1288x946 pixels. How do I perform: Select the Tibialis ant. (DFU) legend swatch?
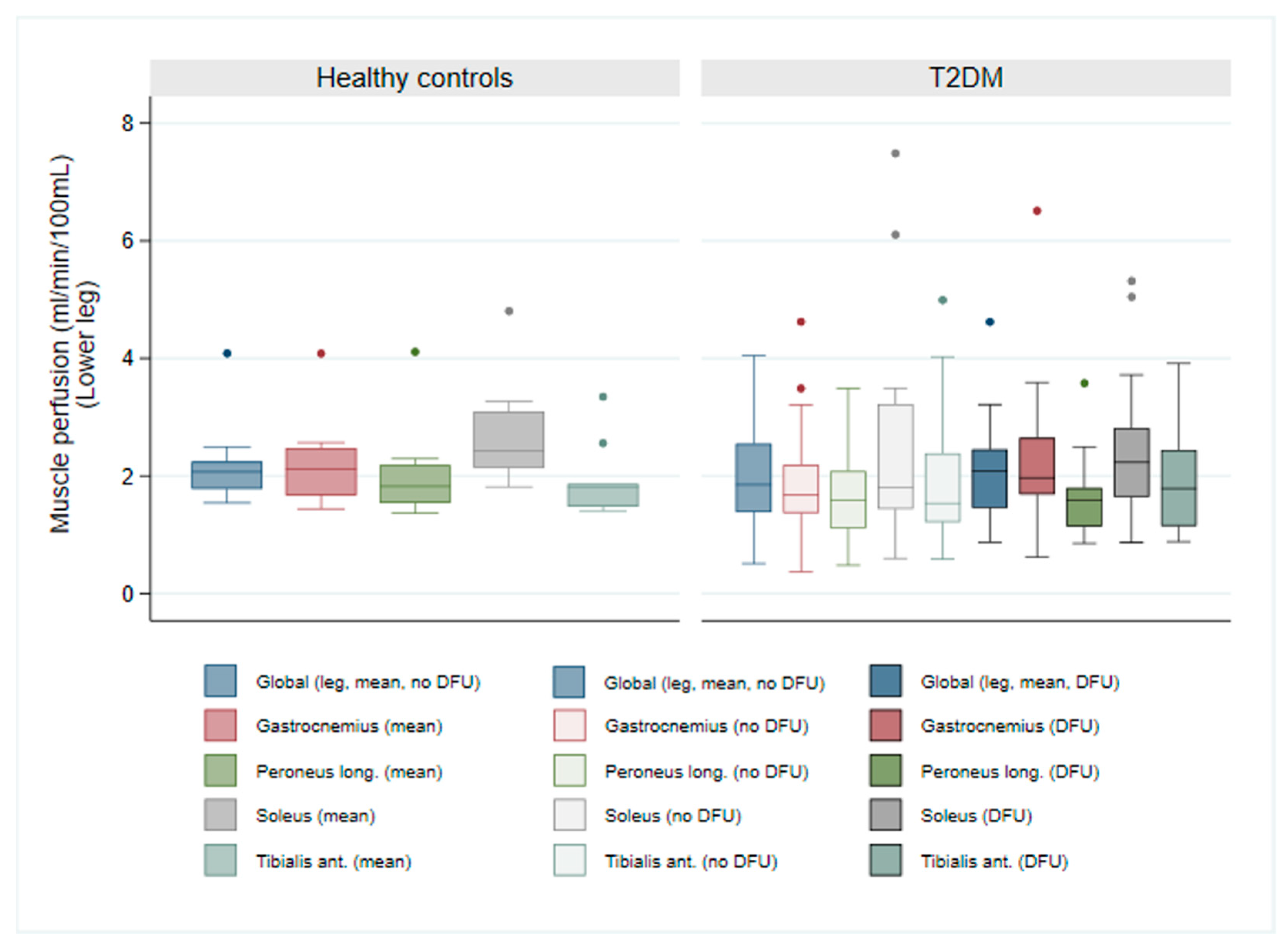tap(885, 860)
